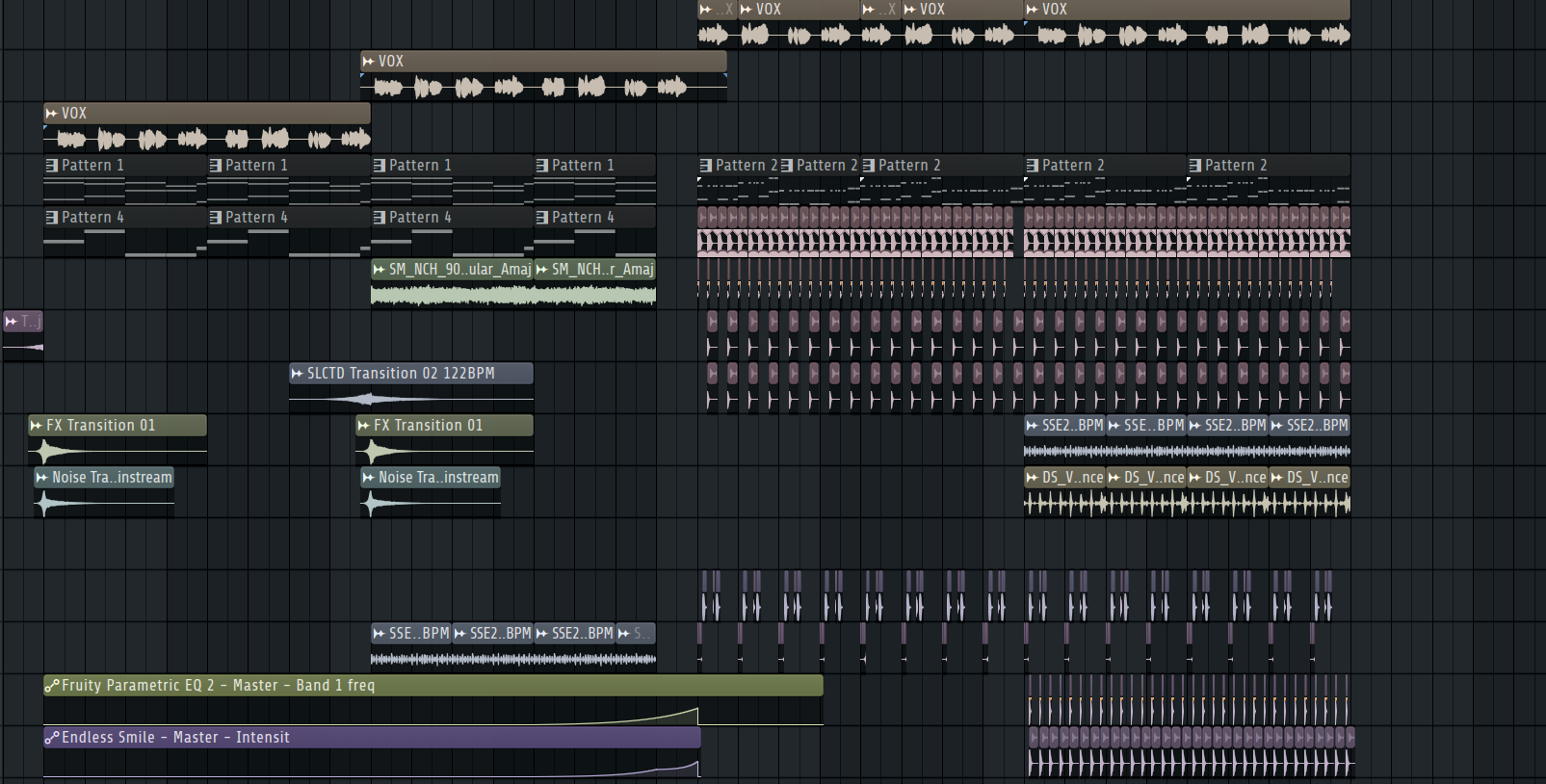Click icon of Noise Tra..instream below SM_NCH_90..ular_Amaj
1546x784 pixels.
pos(369,478)
